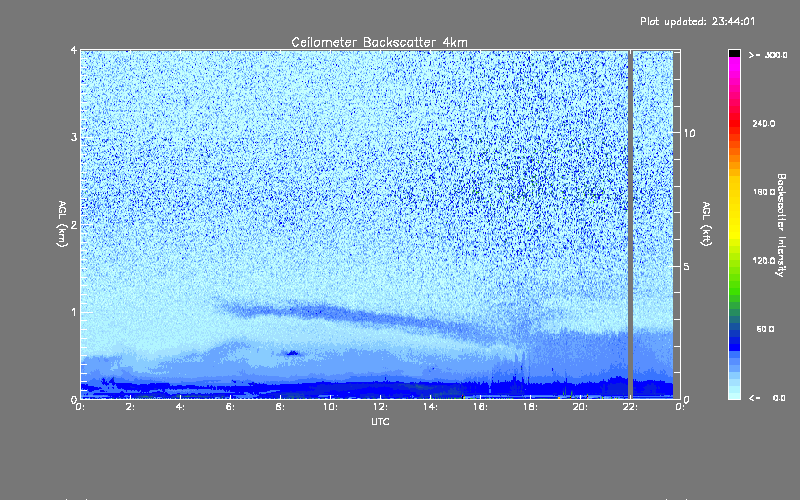800x500 pixels.
Task: Click the "120.0" colorbar label
Action: (764, 260)
